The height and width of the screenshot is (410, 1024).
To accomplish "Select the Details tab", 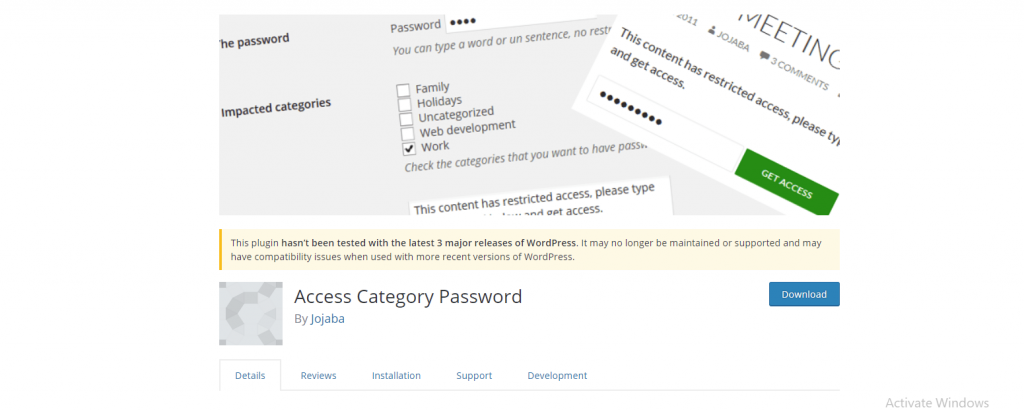I will (x=250, y=376).
